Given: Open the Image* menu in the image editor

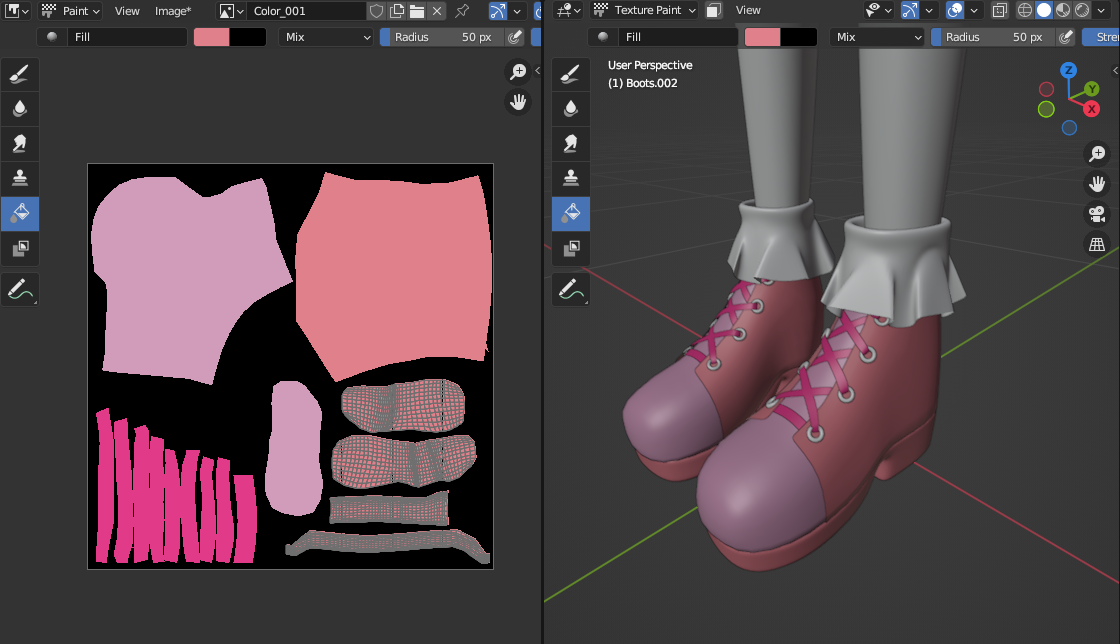Looking at the screenshot, I should pyautogui.click(x=173, y=11).
